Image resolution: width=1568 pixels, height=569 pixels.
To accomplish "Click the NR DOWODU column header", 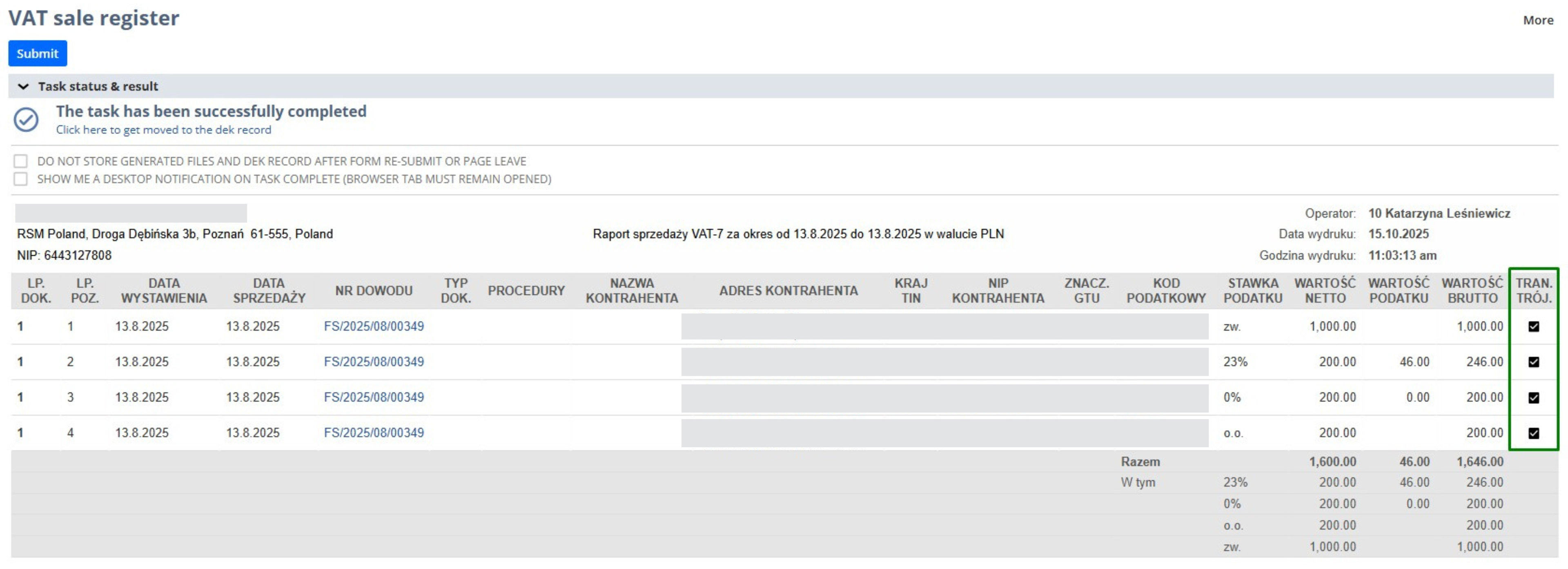I will (374, 290).
